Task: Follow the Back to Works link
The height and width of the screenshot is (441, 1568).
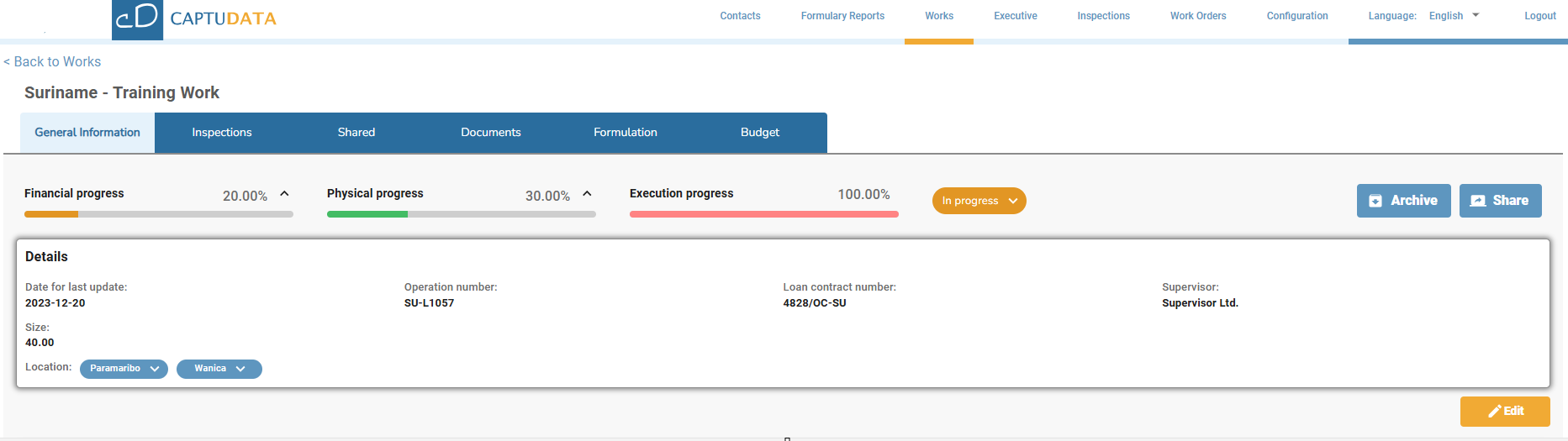Action: pyautogui.click(x=52, y=62)
